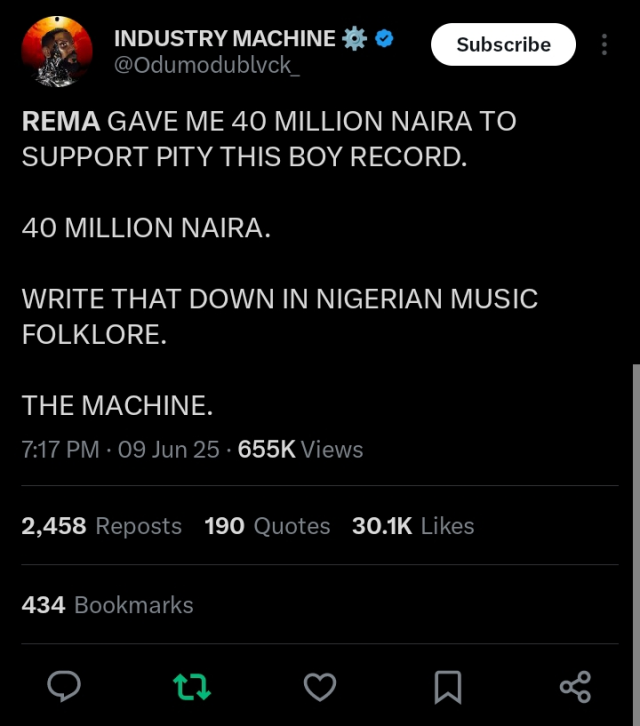The height and width of the screenshot is (726, 640).
Task: Click the 655K Views count
Action: tap(300, 450)
